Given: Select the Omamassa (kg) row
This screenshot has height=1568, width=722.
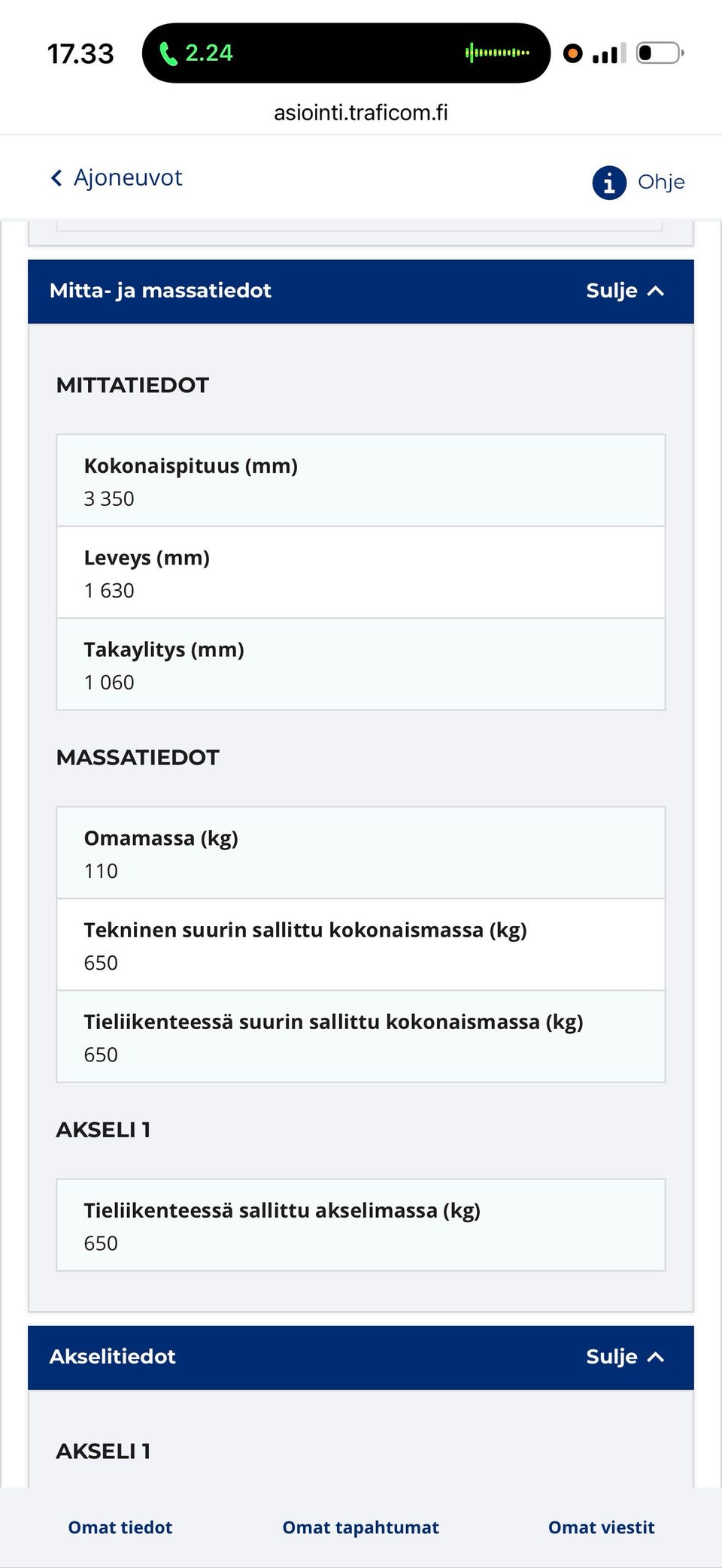Looking at the screenshot, I should (360, 853).
